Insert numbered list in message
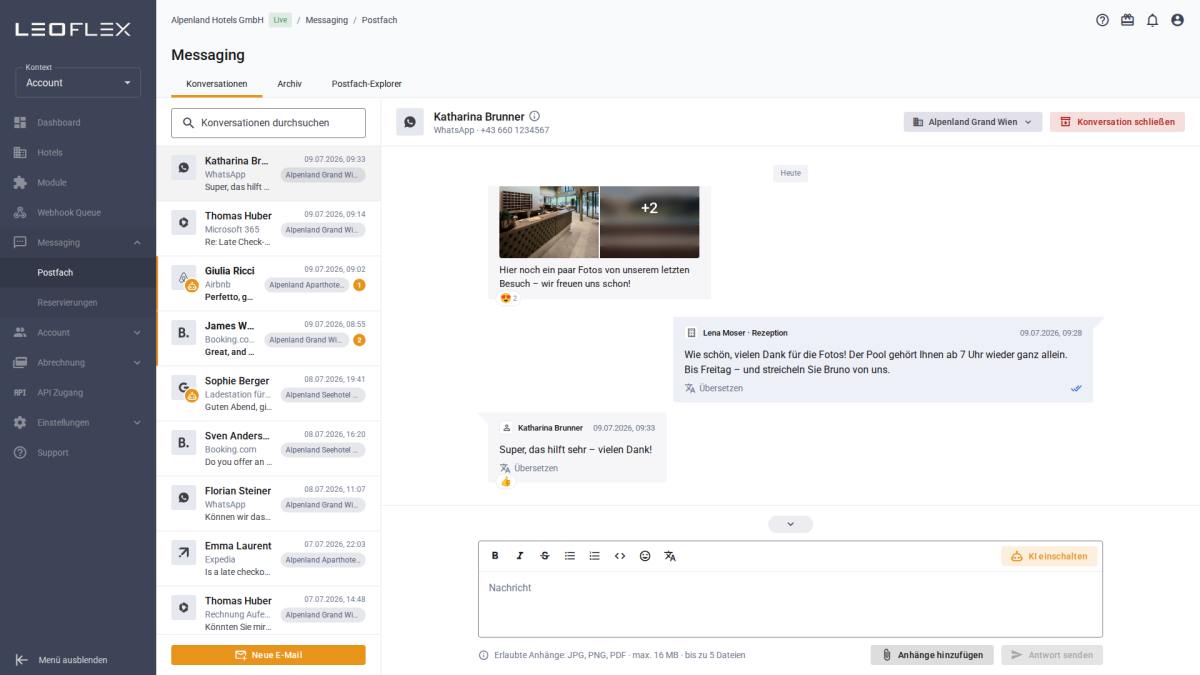1200x675 pixels. 595,556
